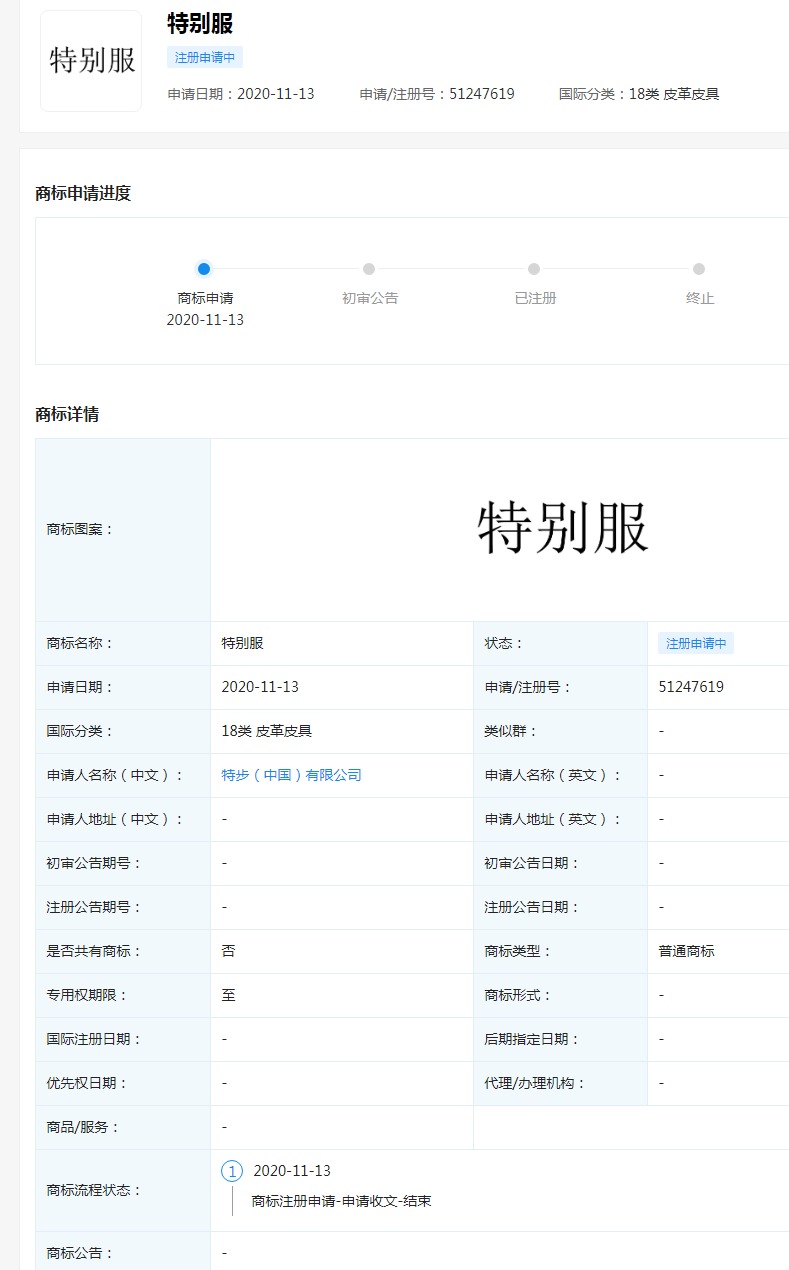Click the 至 value in 专用权期限 row
789x1270 pixels.
point(228,995)
